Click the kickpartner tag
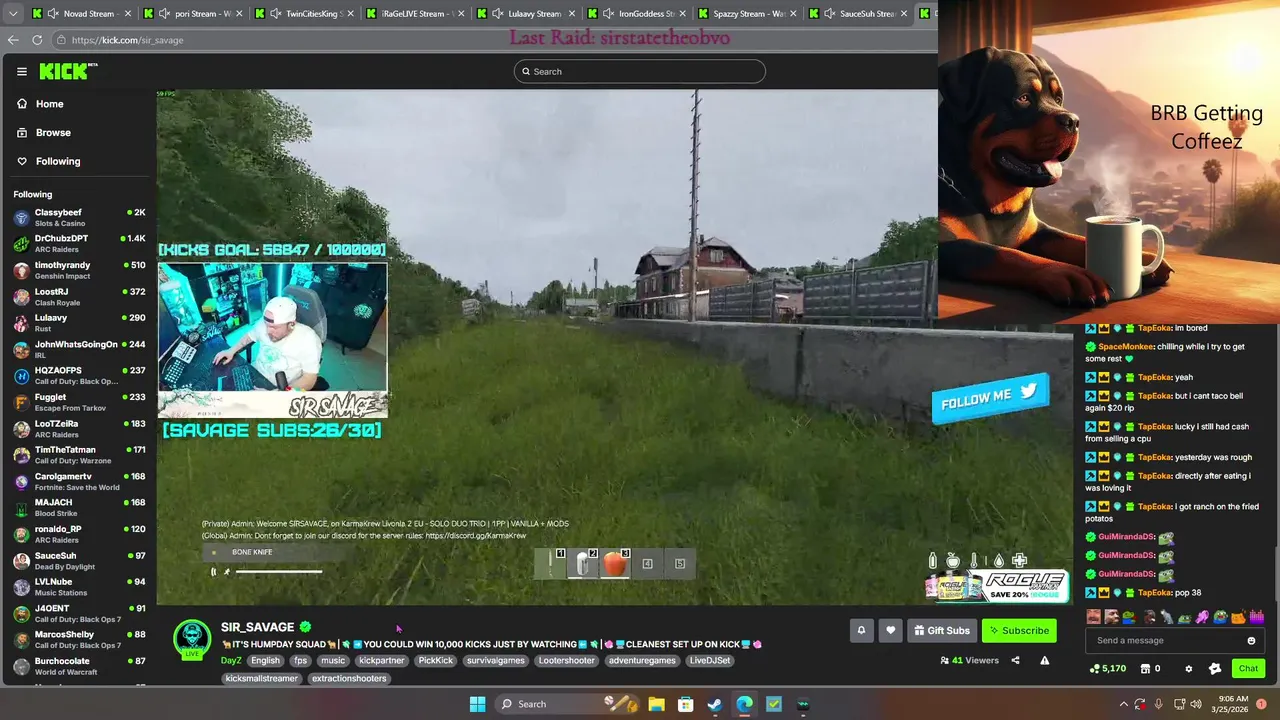This screenshot has width=1280, height=720. pyautogui.click(x=382, y=660)
